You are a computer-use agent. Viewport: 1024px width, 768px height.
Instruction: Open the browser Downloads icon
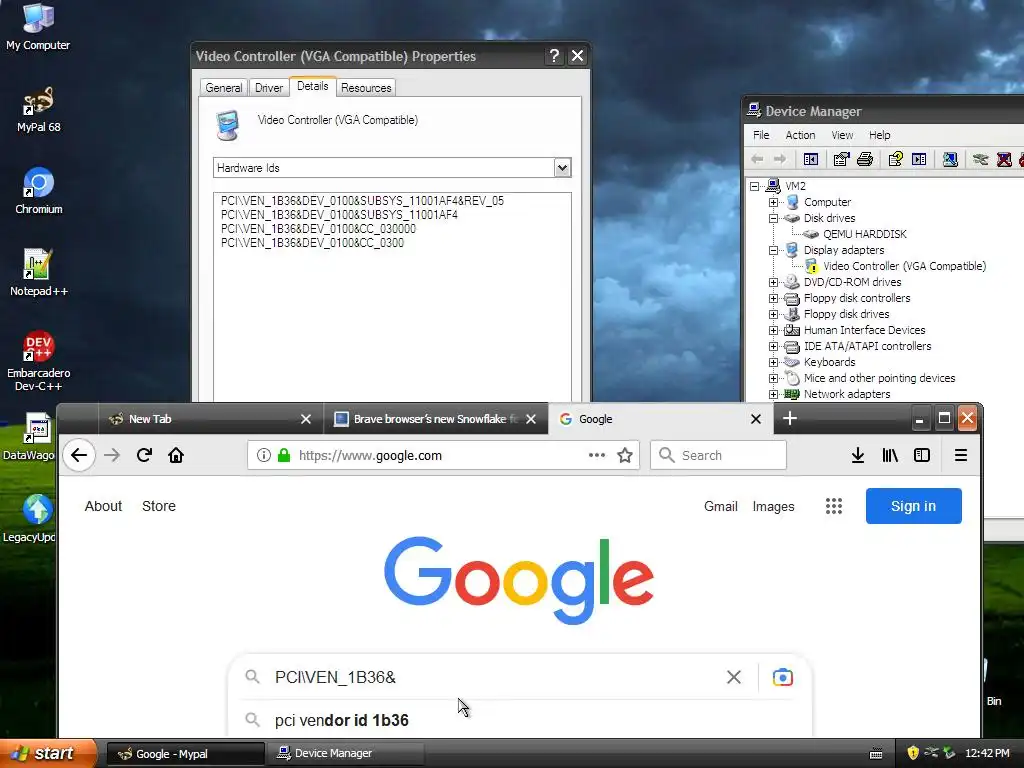(858, 455)
